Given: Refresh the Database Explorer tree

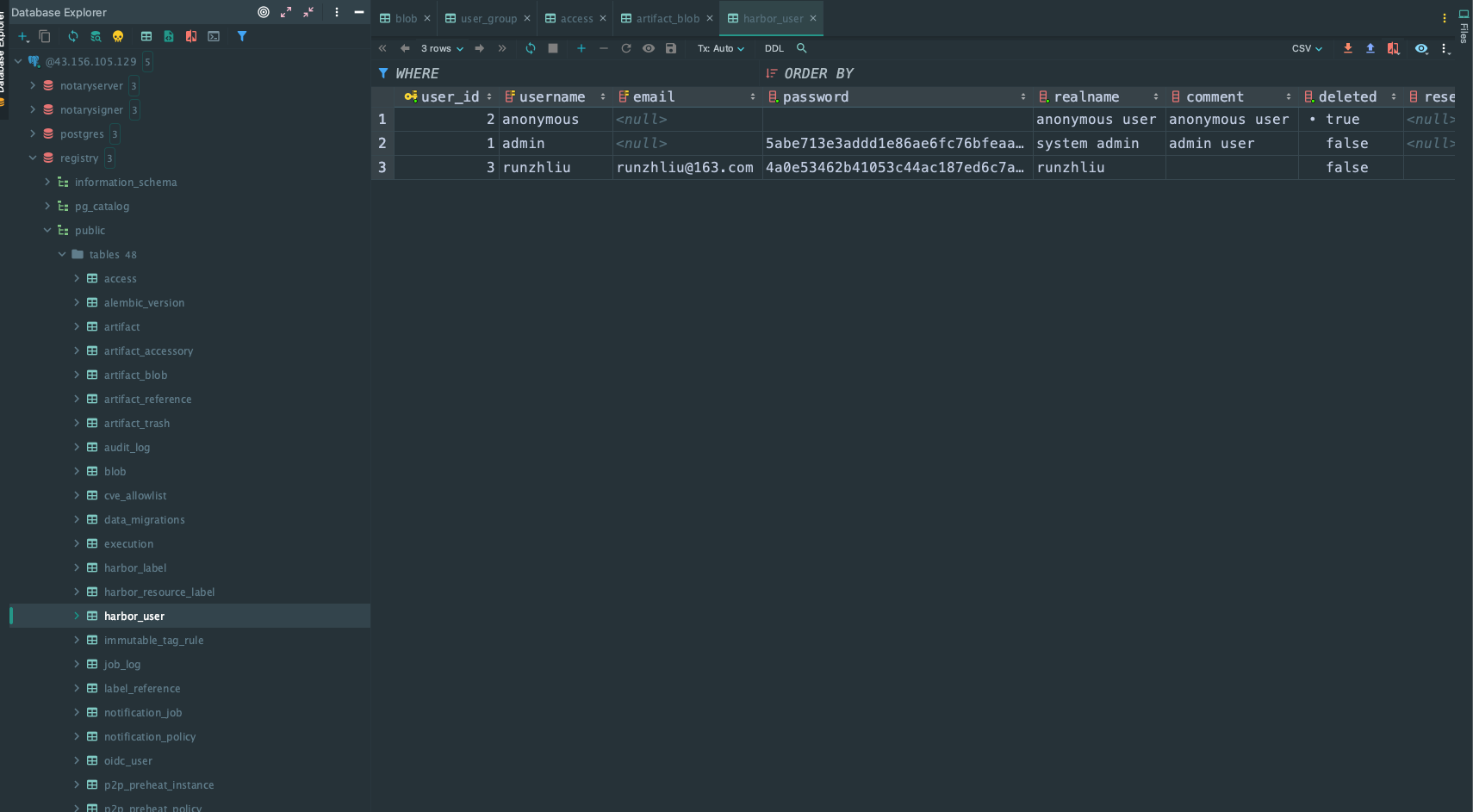Looking at the screenshot, I should [73, 36].
